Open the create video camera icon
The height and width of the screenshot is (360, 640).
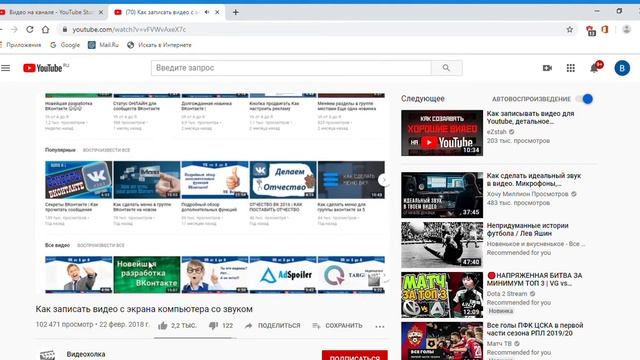click(x=547, y=68)
